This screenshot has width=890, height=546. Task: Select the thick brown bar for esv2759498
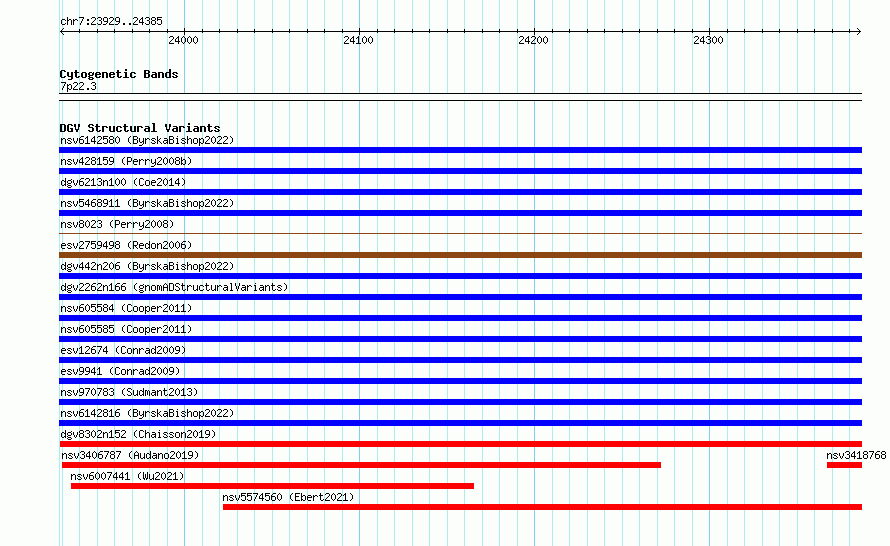pyautogui.click(x=460, y=255)
